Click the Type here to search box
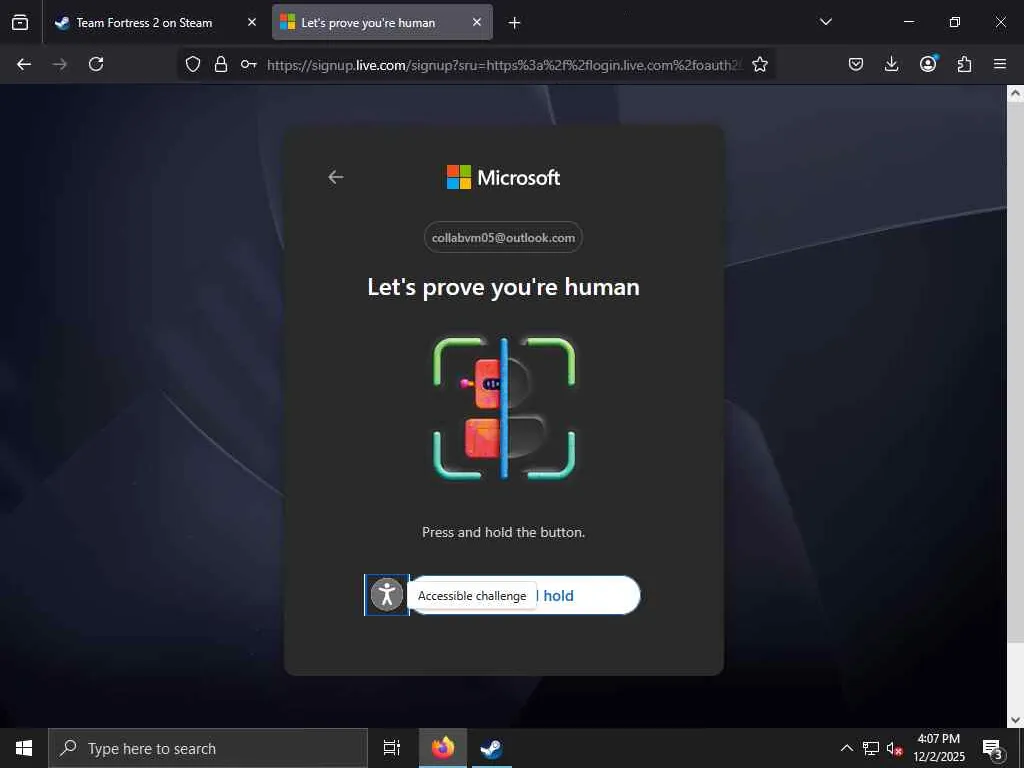The image size is (1024, 768). point(208,748)
